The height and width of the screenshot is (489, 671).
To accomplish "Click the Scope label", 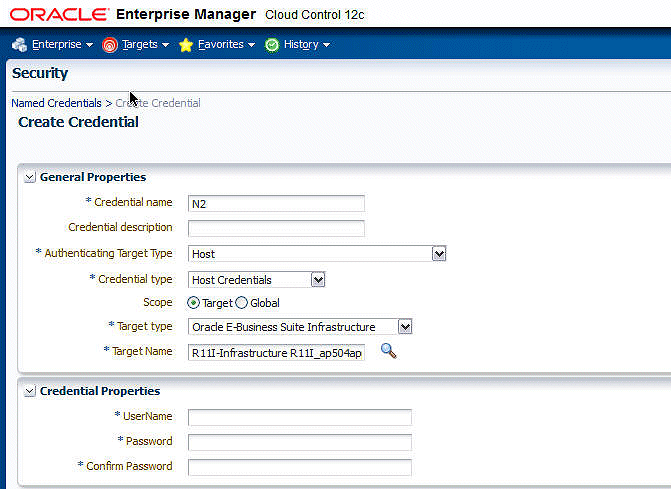I will tap(157, 302).
